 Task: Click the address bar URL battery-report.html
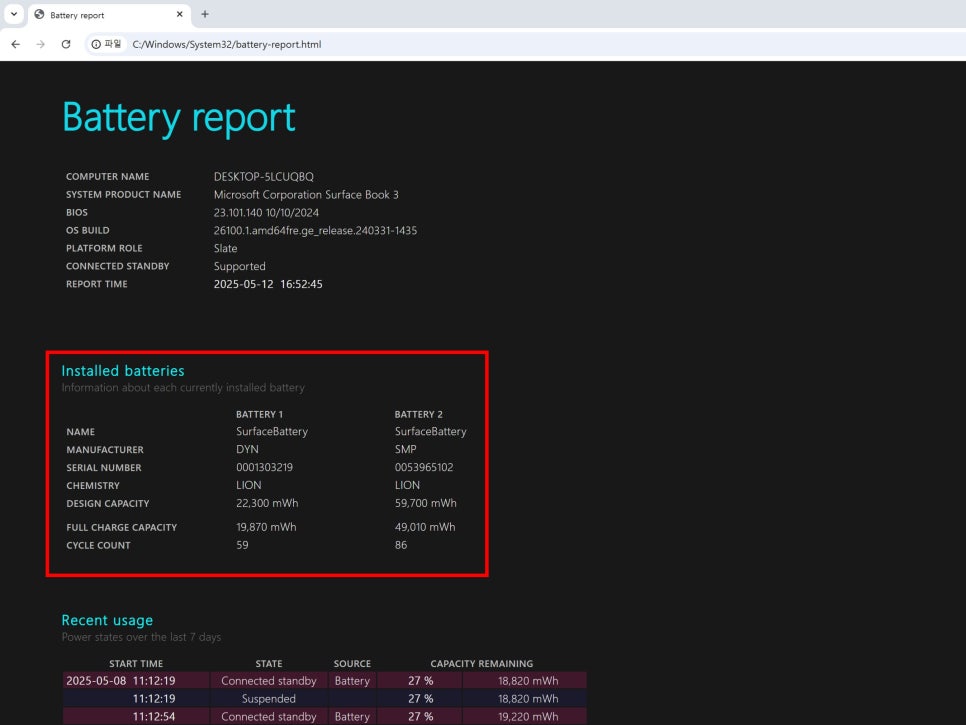point(227,44)
